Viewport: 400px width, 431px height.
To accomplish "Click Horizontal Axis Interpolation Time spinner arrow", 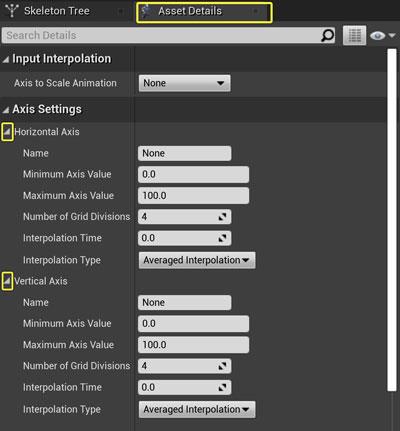I will tap(222, 238).
